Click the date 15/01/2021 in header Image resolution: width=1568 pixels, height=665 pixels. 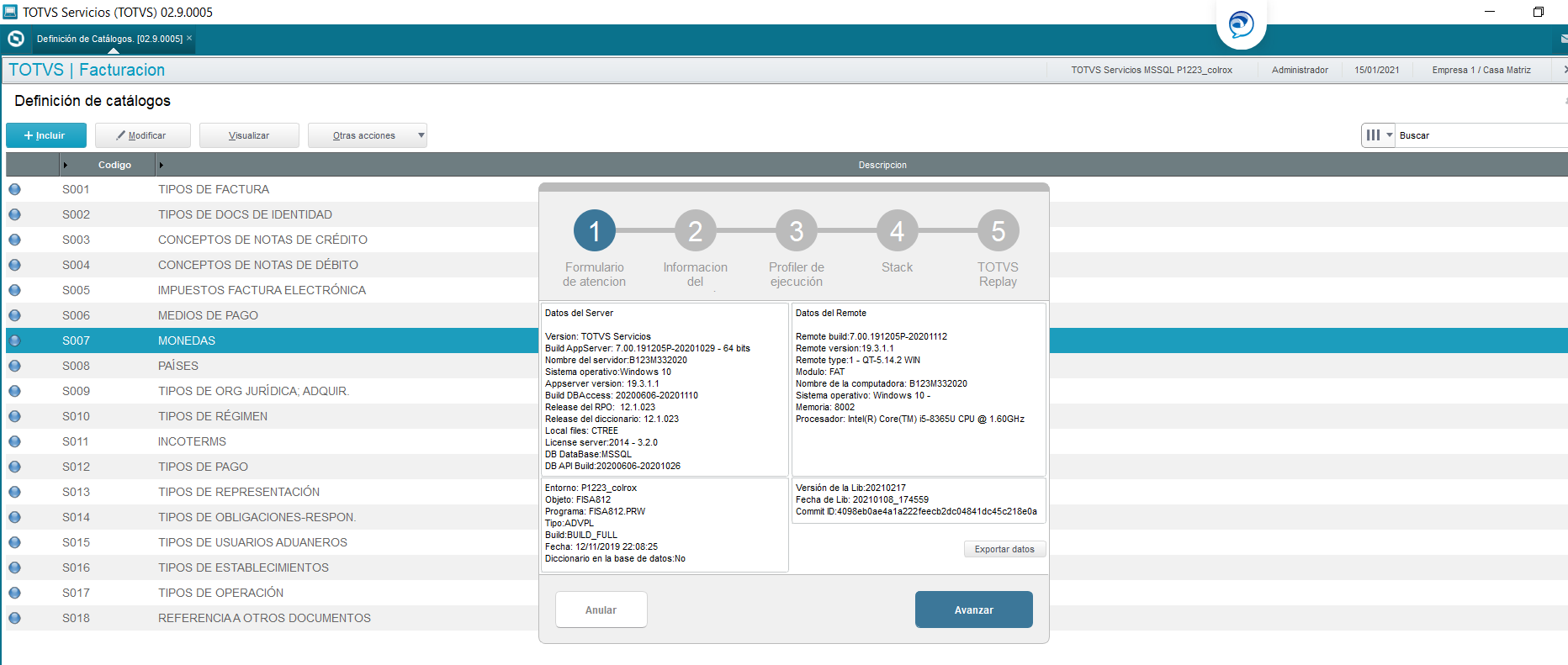coord(1377,70)
